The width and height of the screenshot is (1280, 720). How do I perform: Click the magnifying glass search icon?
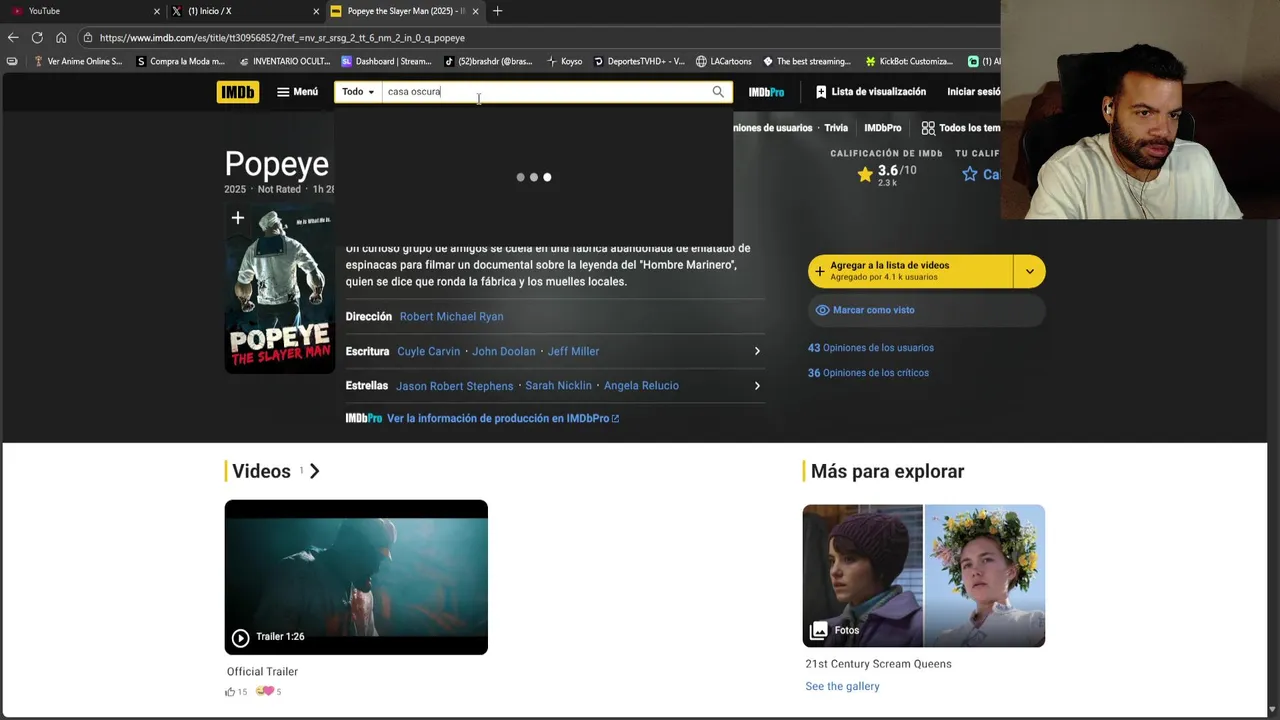click(718, 92)
